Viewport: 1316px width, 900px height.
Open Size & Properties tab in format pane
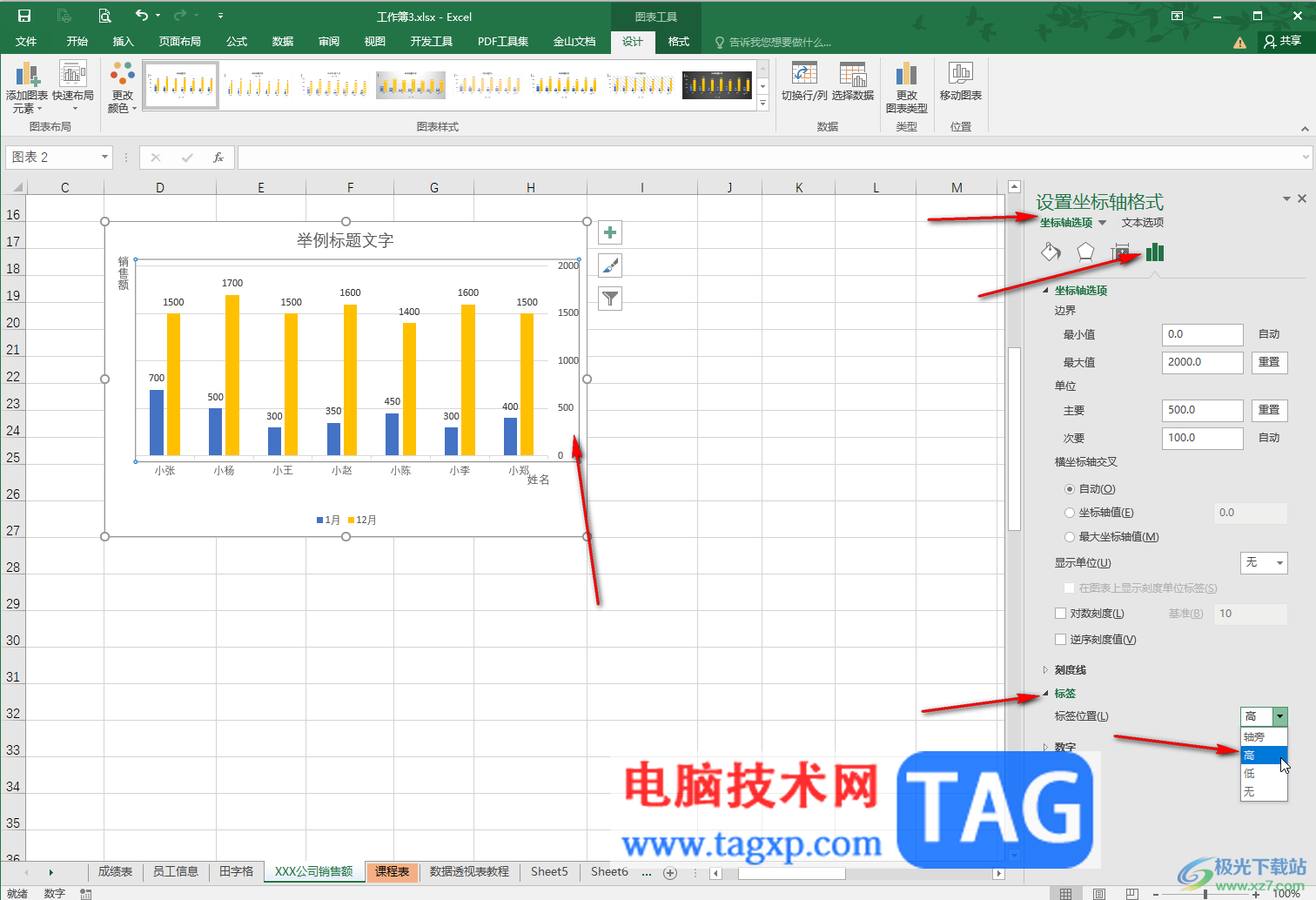point(1120,252)
